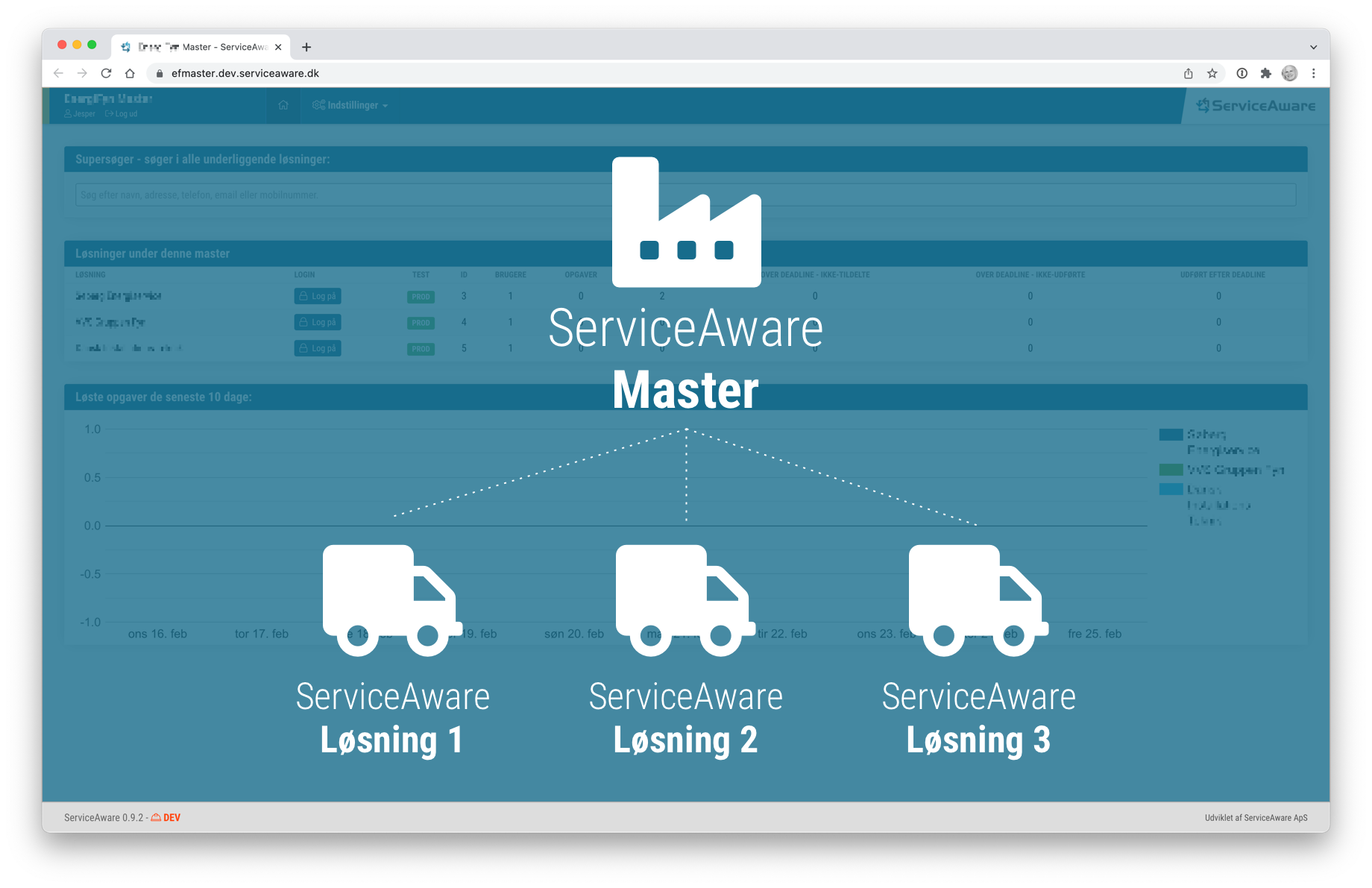Viewport: 1372px width, 888px height.
Task: Expand the Indstillinger dropdown menu
Action: pyautogui.click(x=350, y=105)
